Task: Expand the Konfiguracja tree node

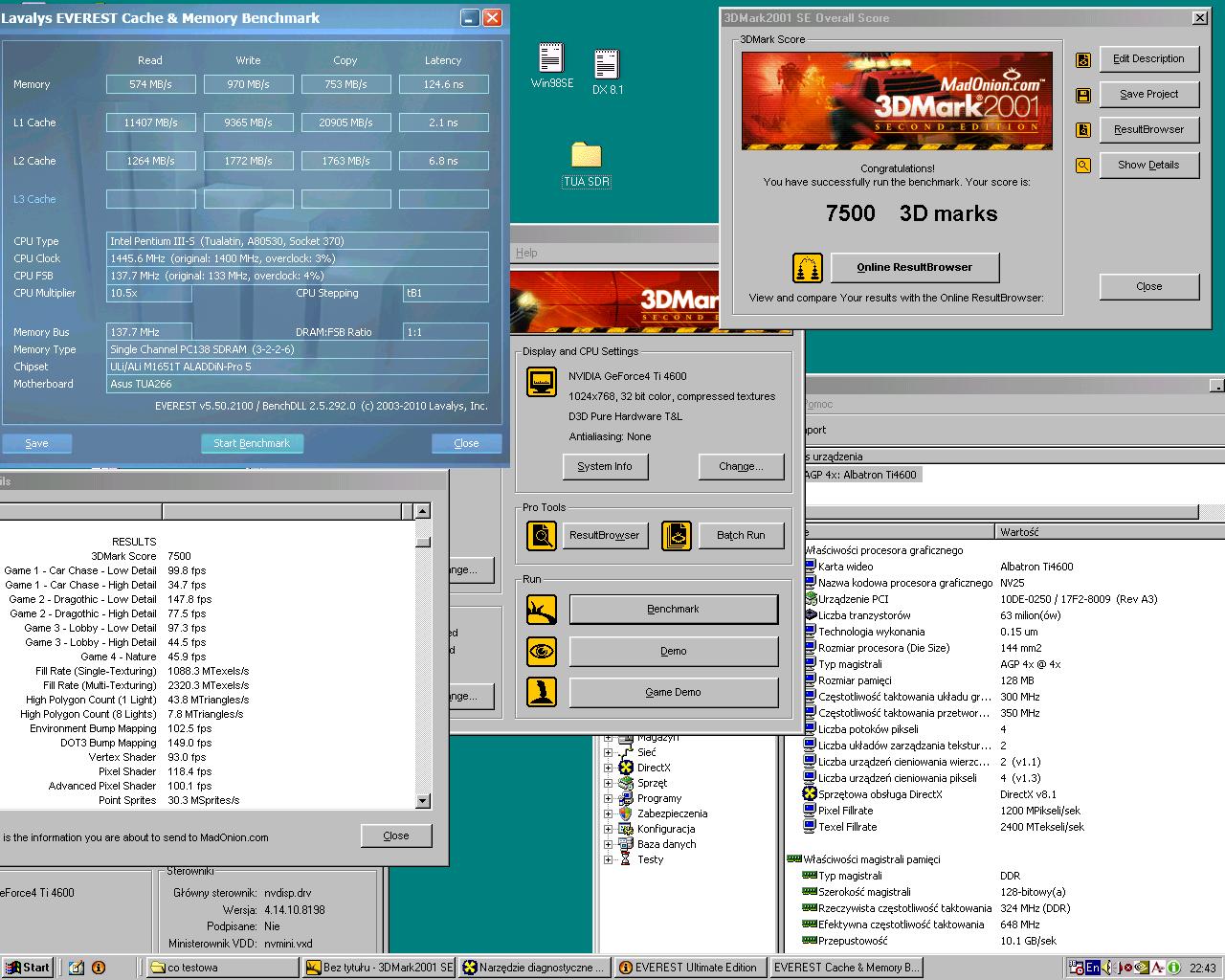Action: [x=608, y=829]
